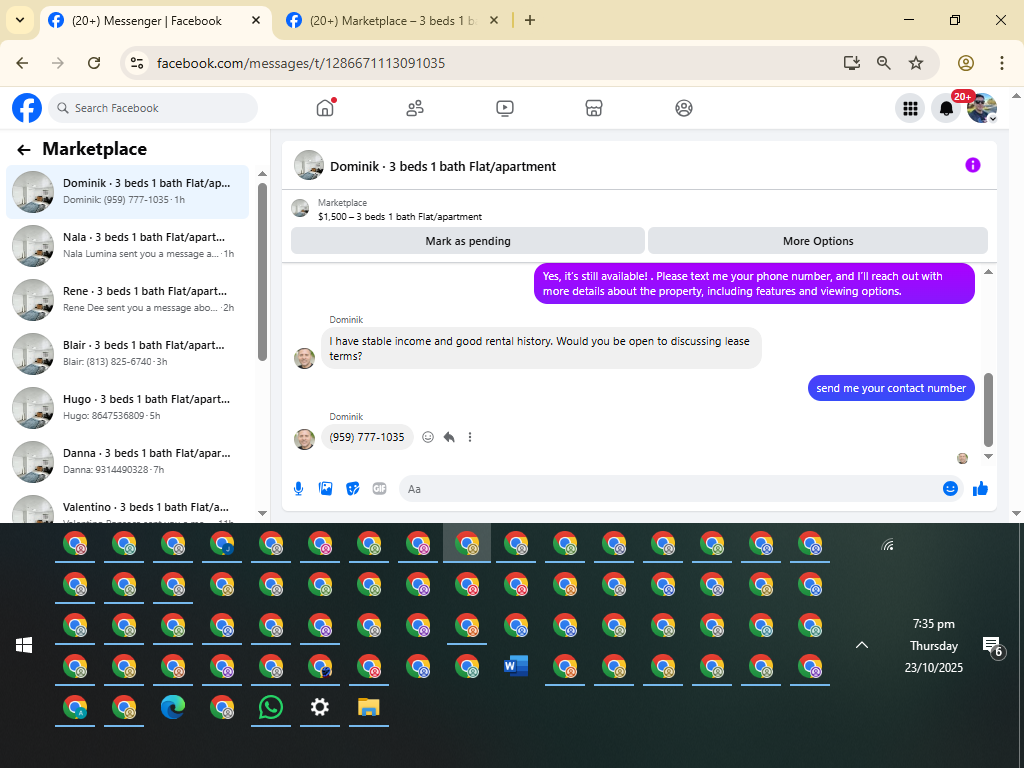Open Microsoft Edge from the taskbar
Screen dimensions: 1024x768
point(173,707)
